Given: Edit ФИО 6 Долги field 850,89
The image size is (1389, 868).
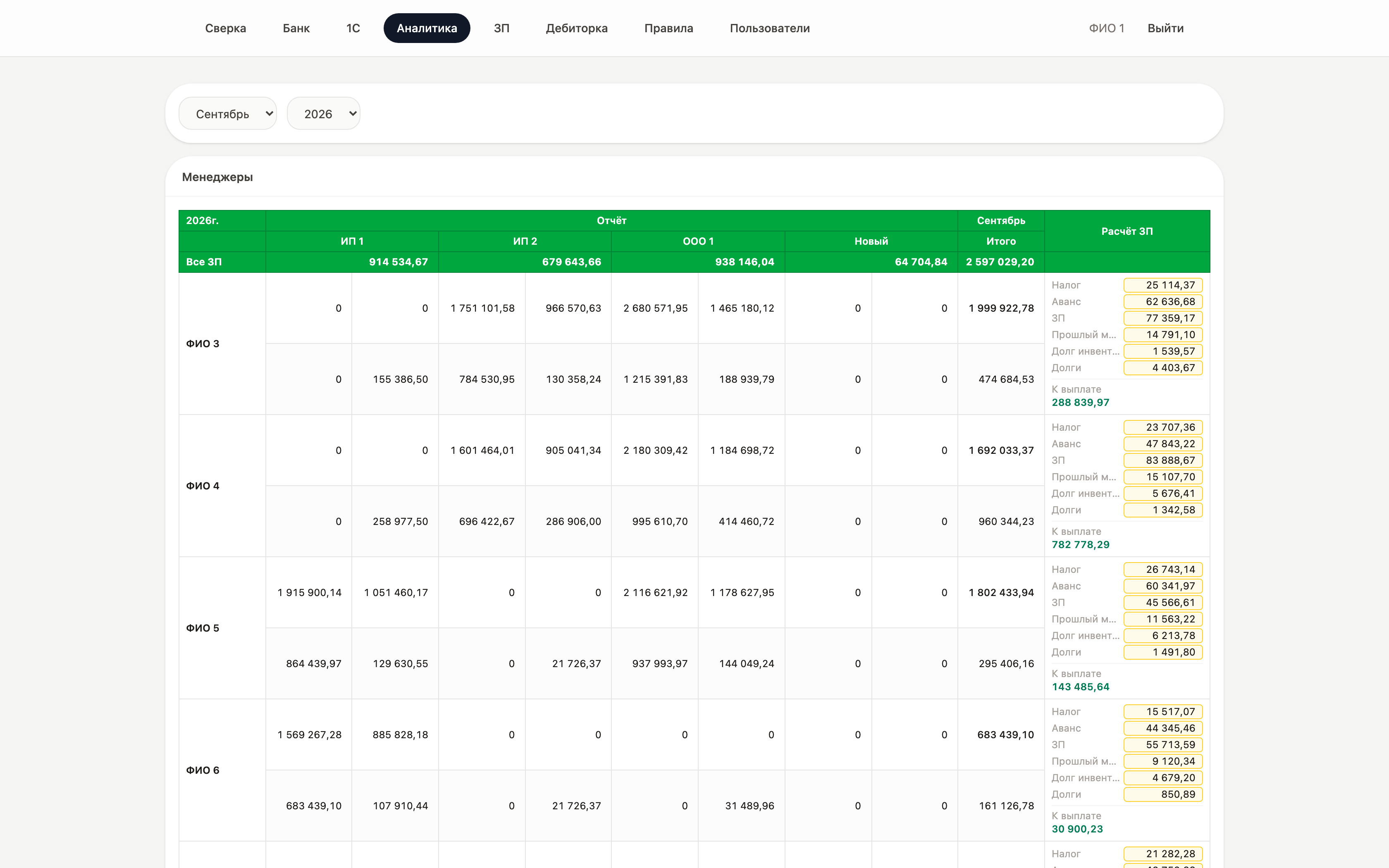Looking at the screenshot, I should (x=1163, y=794).
